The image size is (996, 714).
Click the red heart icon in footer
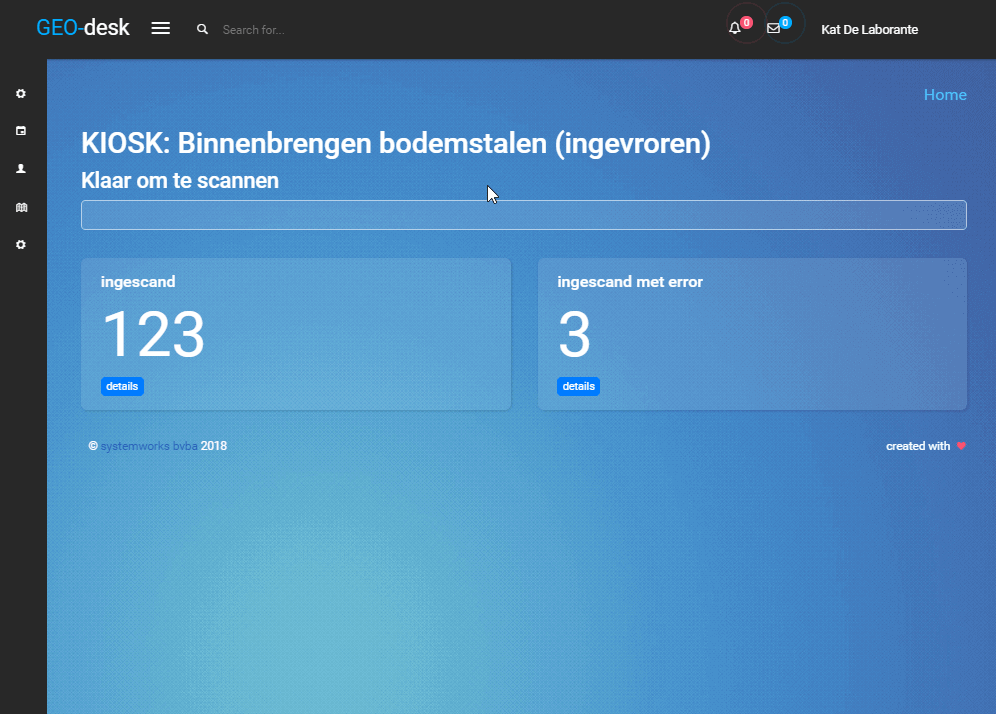pyautogui.click(x=961, y=446)
